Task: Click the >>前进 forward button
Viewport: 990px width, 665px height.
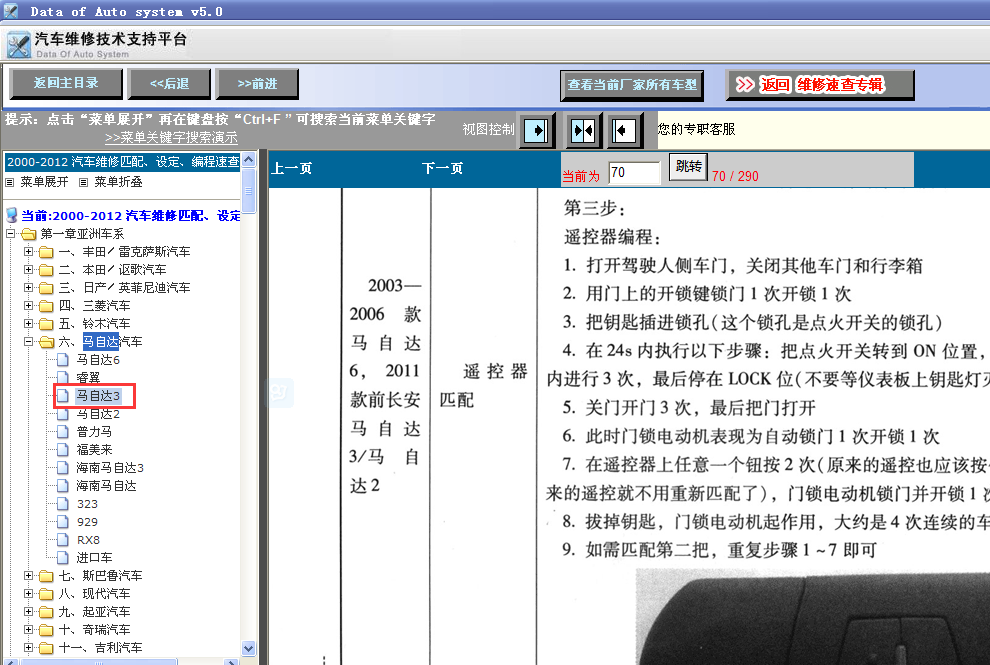Action: pos(257,83)
